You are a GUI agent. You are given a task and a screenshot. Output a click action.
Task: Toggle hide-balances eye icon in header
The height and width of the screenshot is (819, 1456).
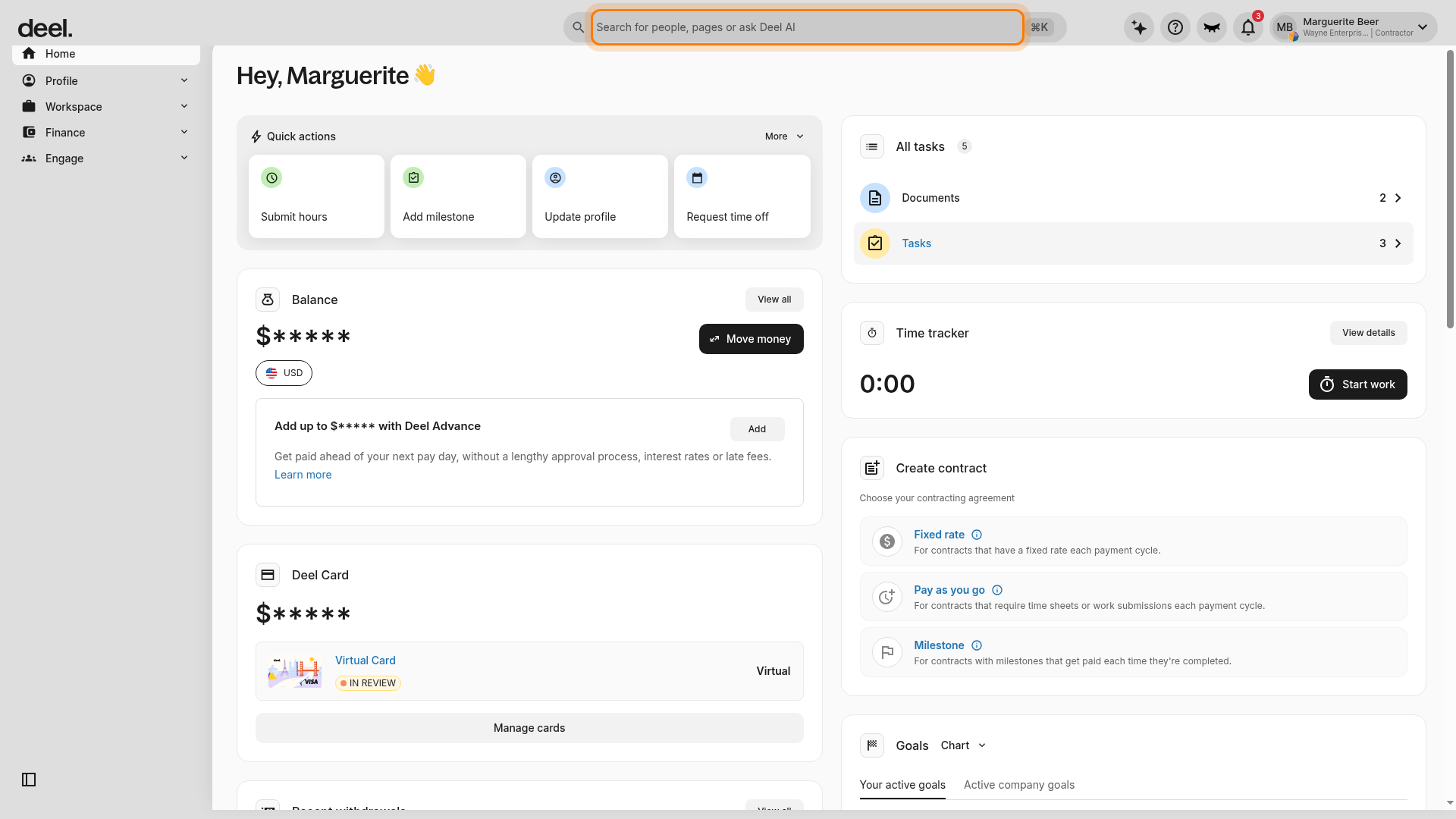tap(1212, 27)
